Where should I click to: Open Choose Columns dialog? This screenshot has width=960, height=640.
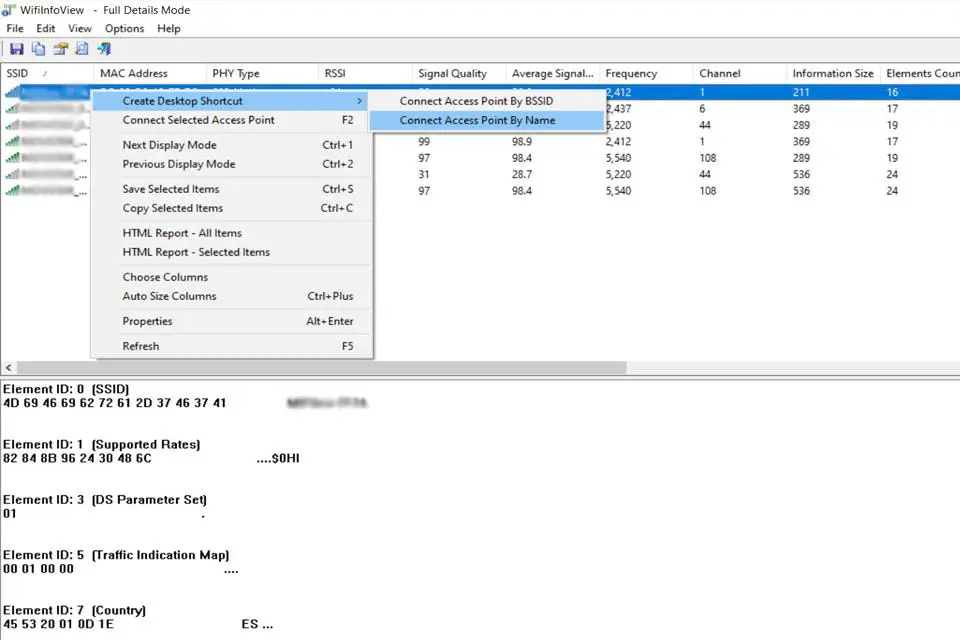coord(231,277)
